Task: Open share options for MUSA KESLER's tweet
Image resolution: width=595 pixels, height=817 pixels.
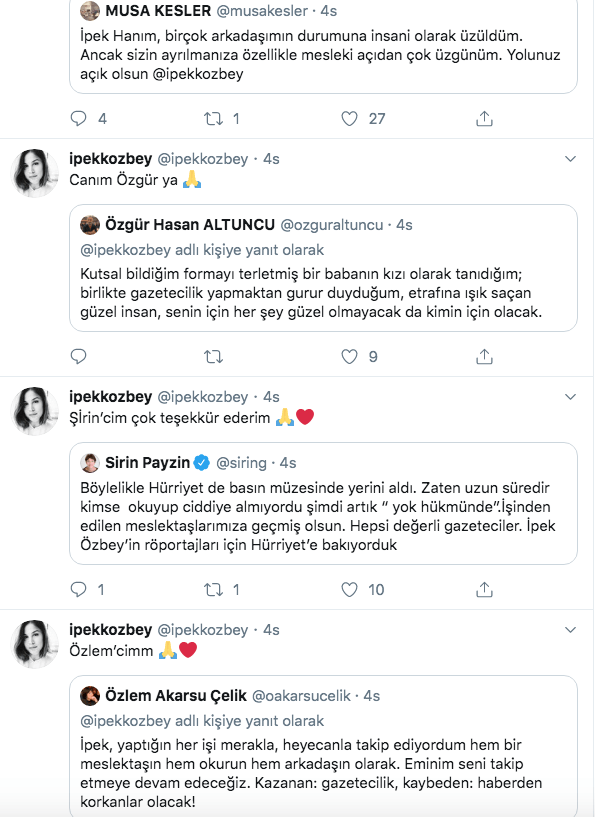Action: (487, 118)
